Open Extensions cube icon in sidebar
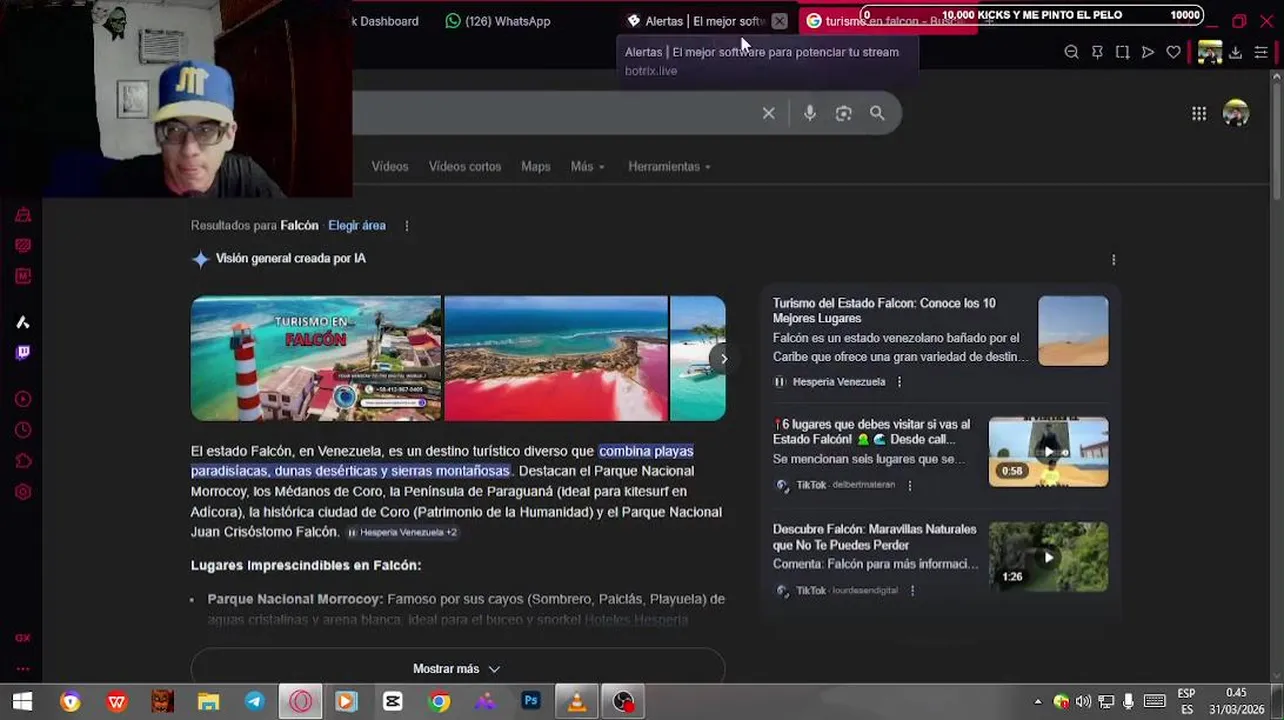Screen dimensions: 1284x720 pos(23,461)
